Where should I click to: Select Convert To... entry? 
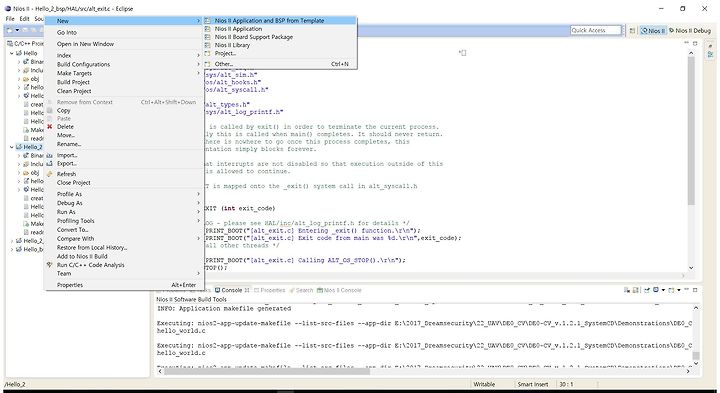coord(124,230)
